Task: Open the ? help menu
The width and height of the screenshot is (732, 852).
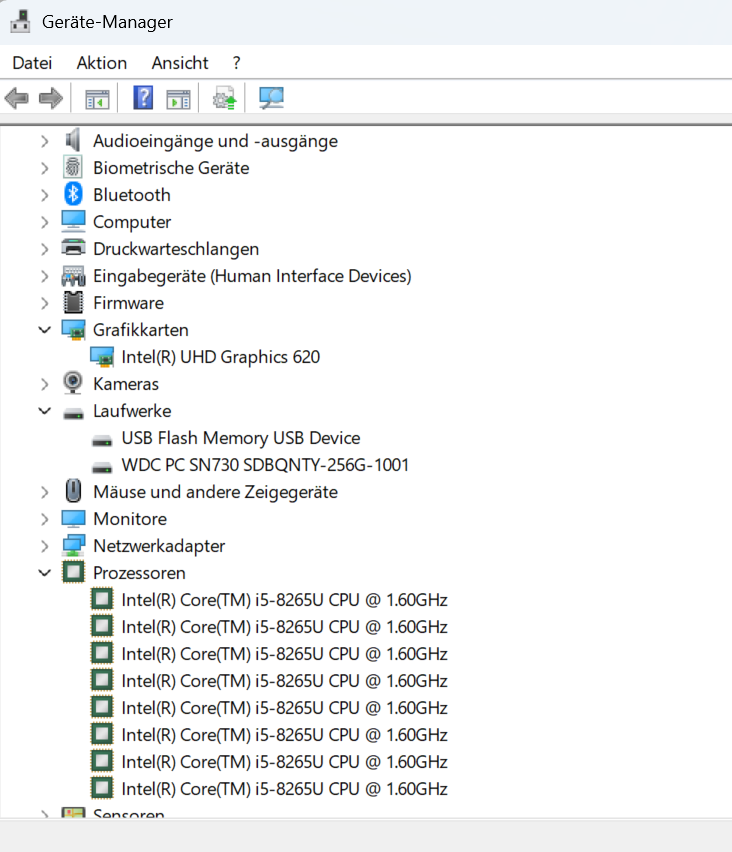Action: point(236,63)
